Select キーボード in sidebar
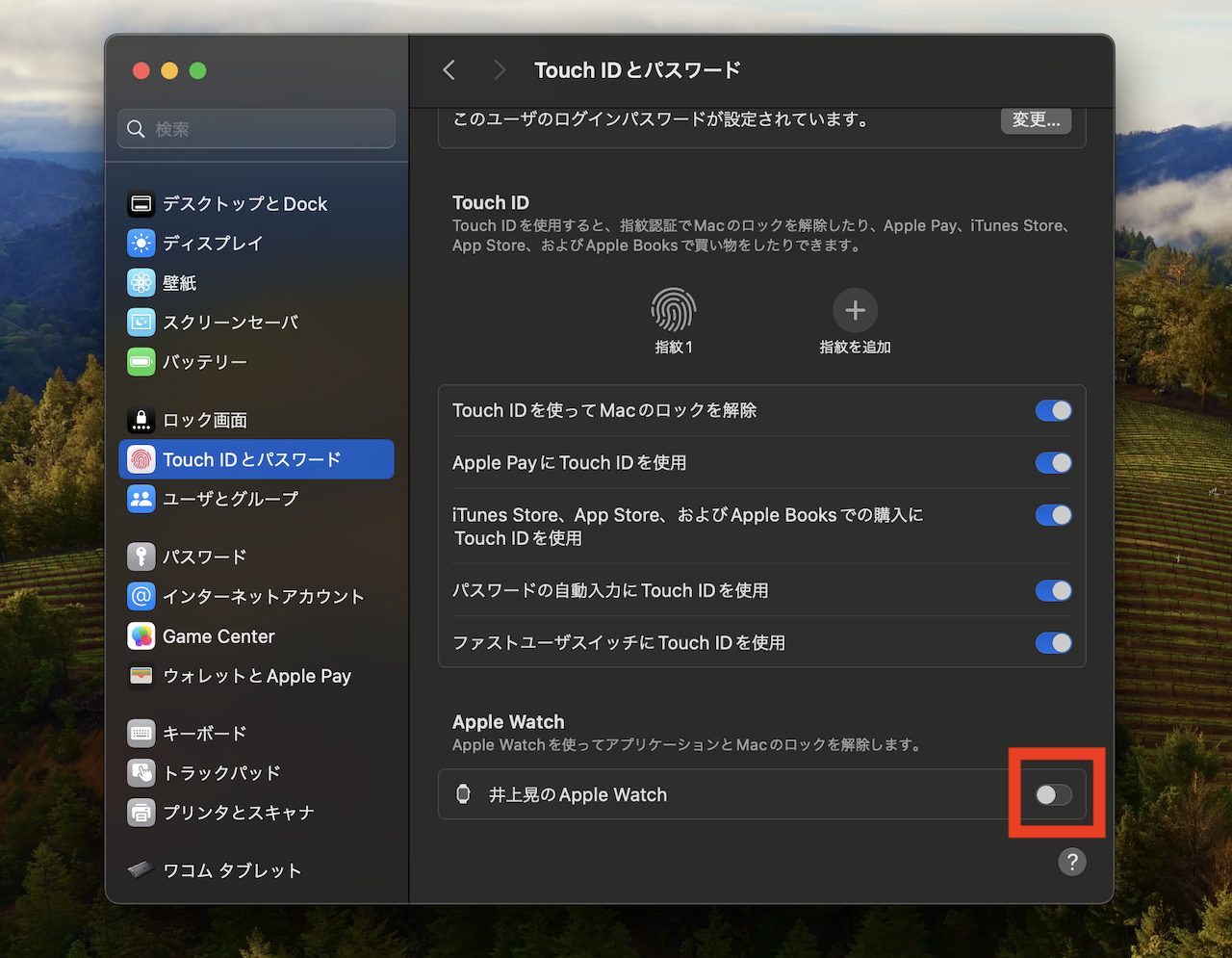The image size is (1232, 958). pos(256,734)
